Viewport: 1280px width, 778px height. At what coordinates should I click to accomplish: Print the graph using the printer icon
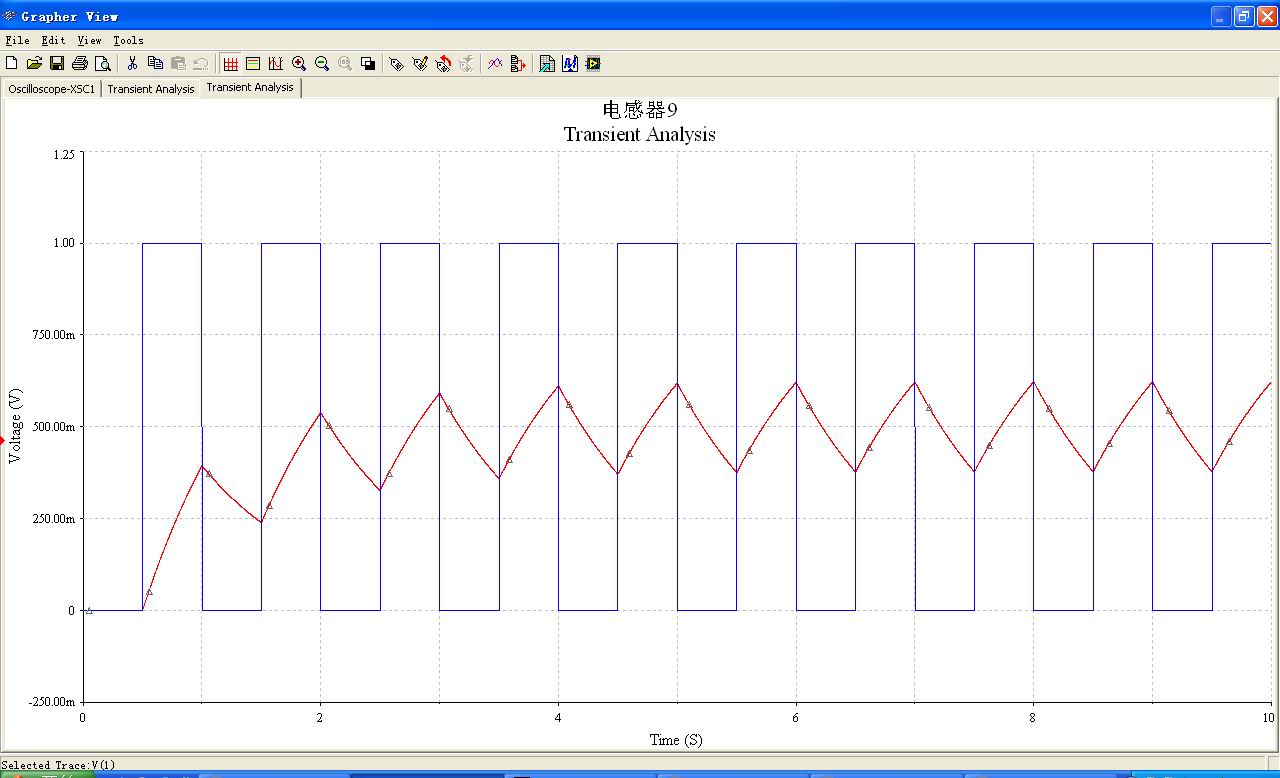point(80,63)
